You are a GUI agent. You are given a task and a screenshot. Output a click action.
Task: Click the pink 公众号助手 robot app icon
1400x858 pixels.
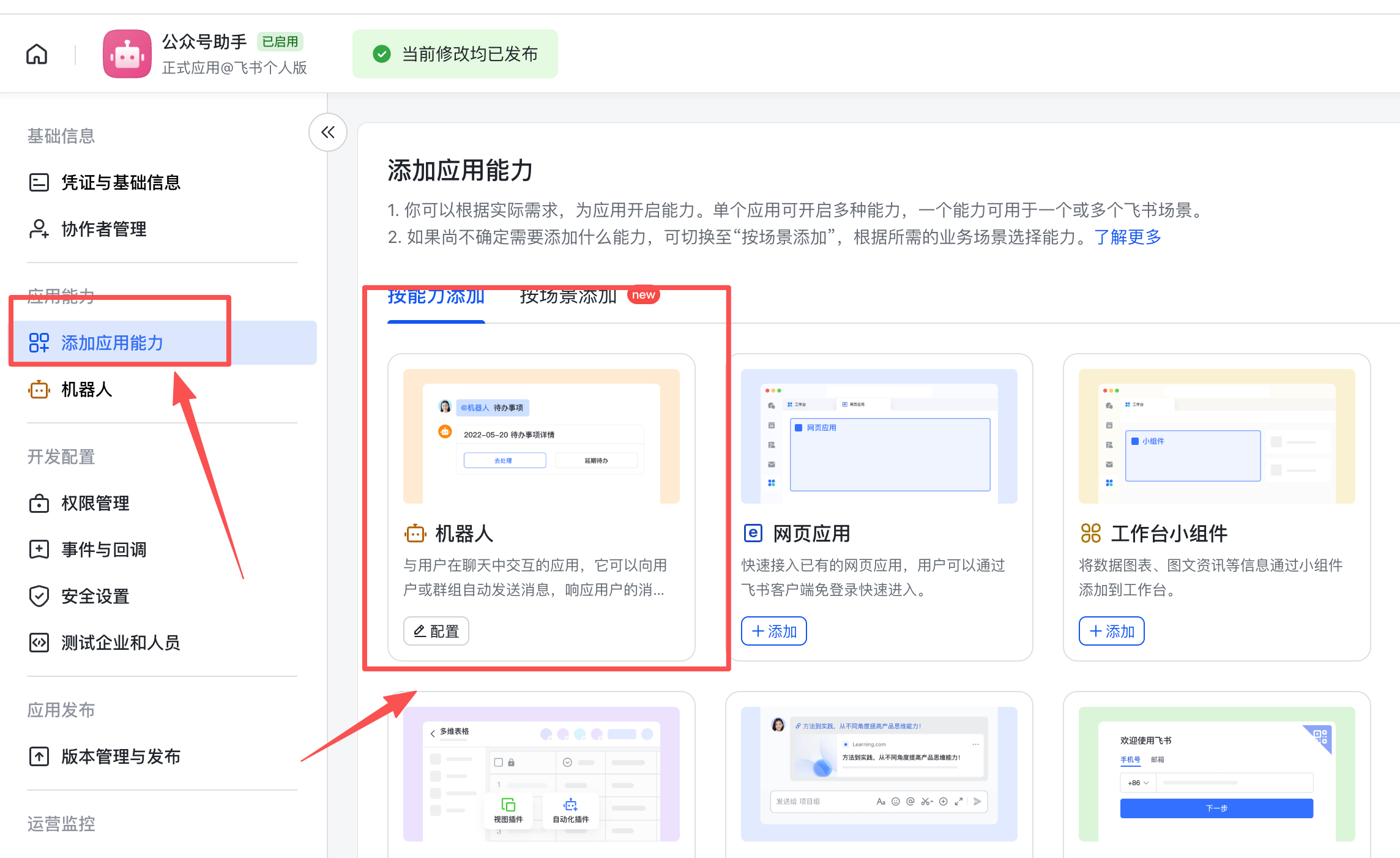click(127, 54)
